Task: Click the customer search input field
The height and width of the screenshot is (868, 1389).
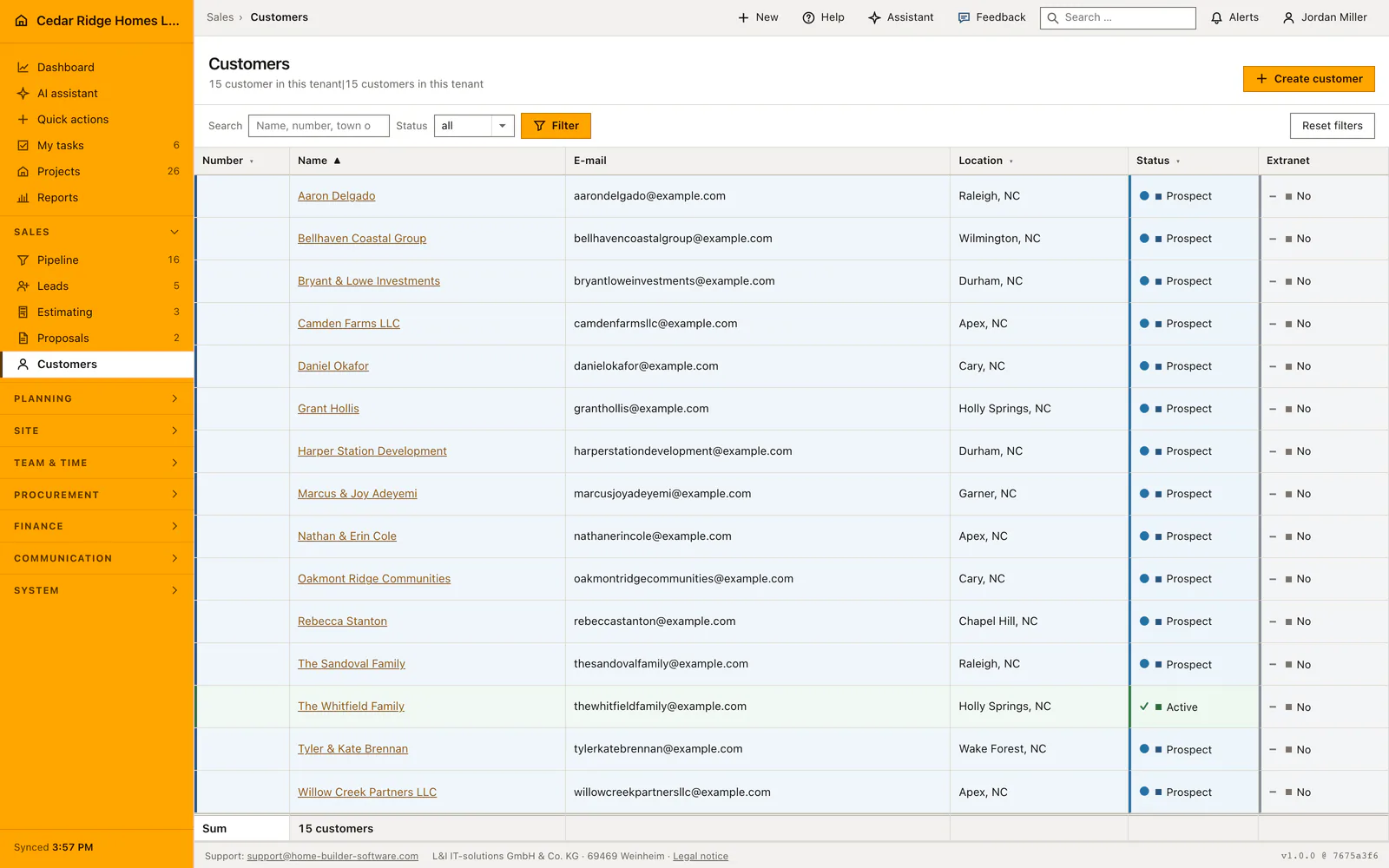Action: pyautogui.click(x=319, y=126)
